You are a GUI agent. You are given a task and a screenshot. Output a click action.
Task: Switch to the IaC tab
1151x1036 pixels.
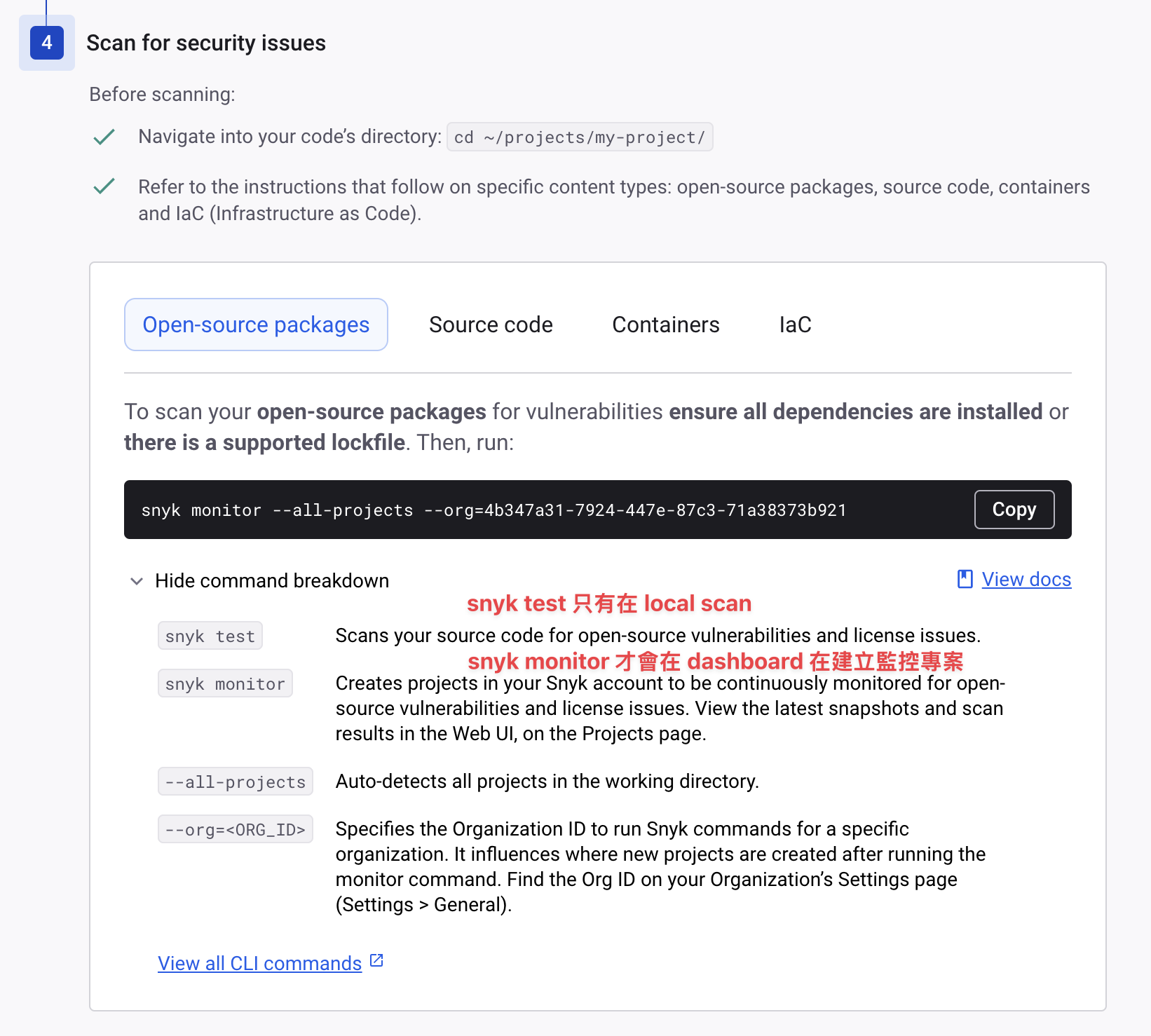[x=795, y=325]
